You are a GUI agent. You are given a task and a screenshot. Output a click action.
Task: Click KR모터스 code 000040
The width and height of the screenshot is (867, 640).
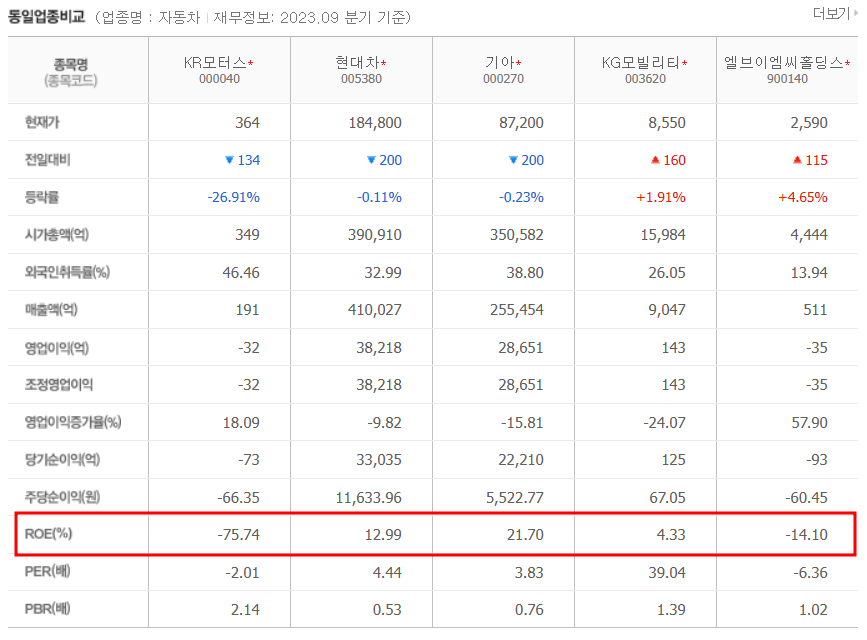coord(220,79)
